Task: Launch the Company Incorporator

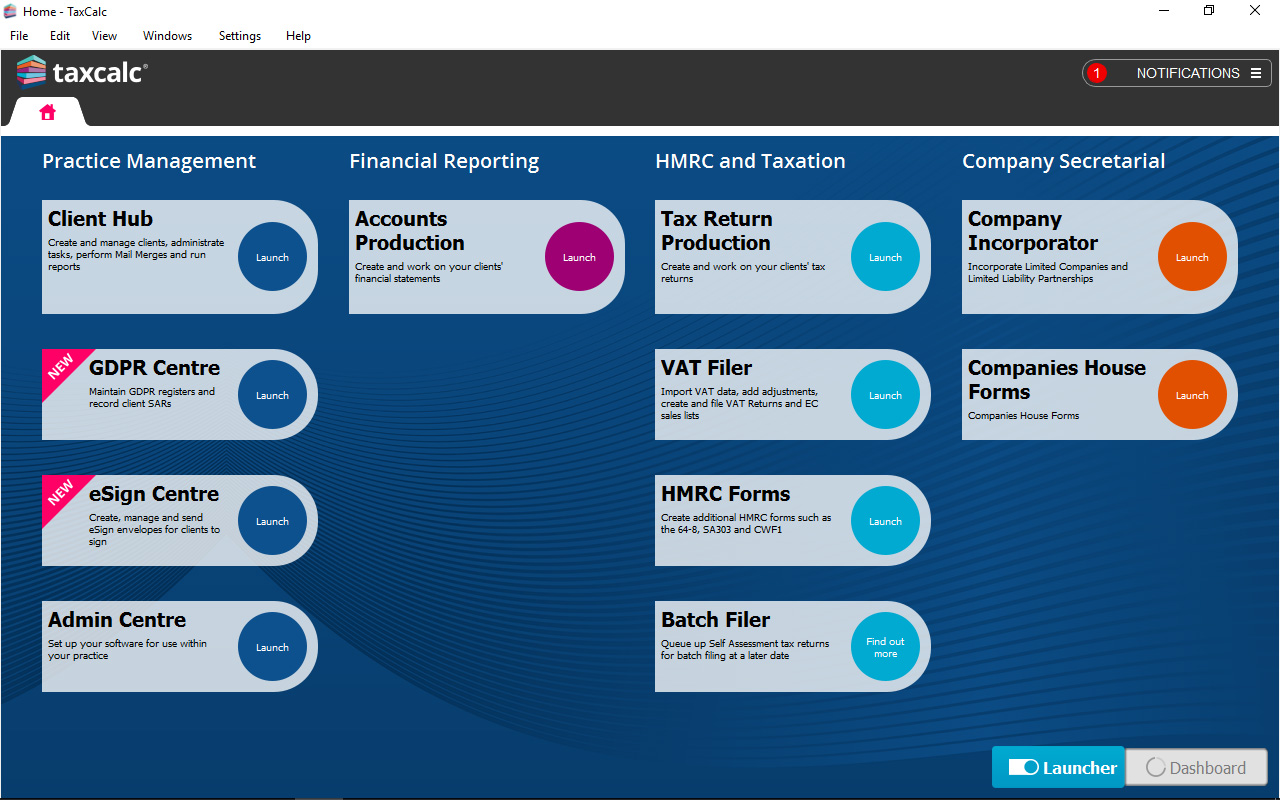Action: tap(1191, 257)
